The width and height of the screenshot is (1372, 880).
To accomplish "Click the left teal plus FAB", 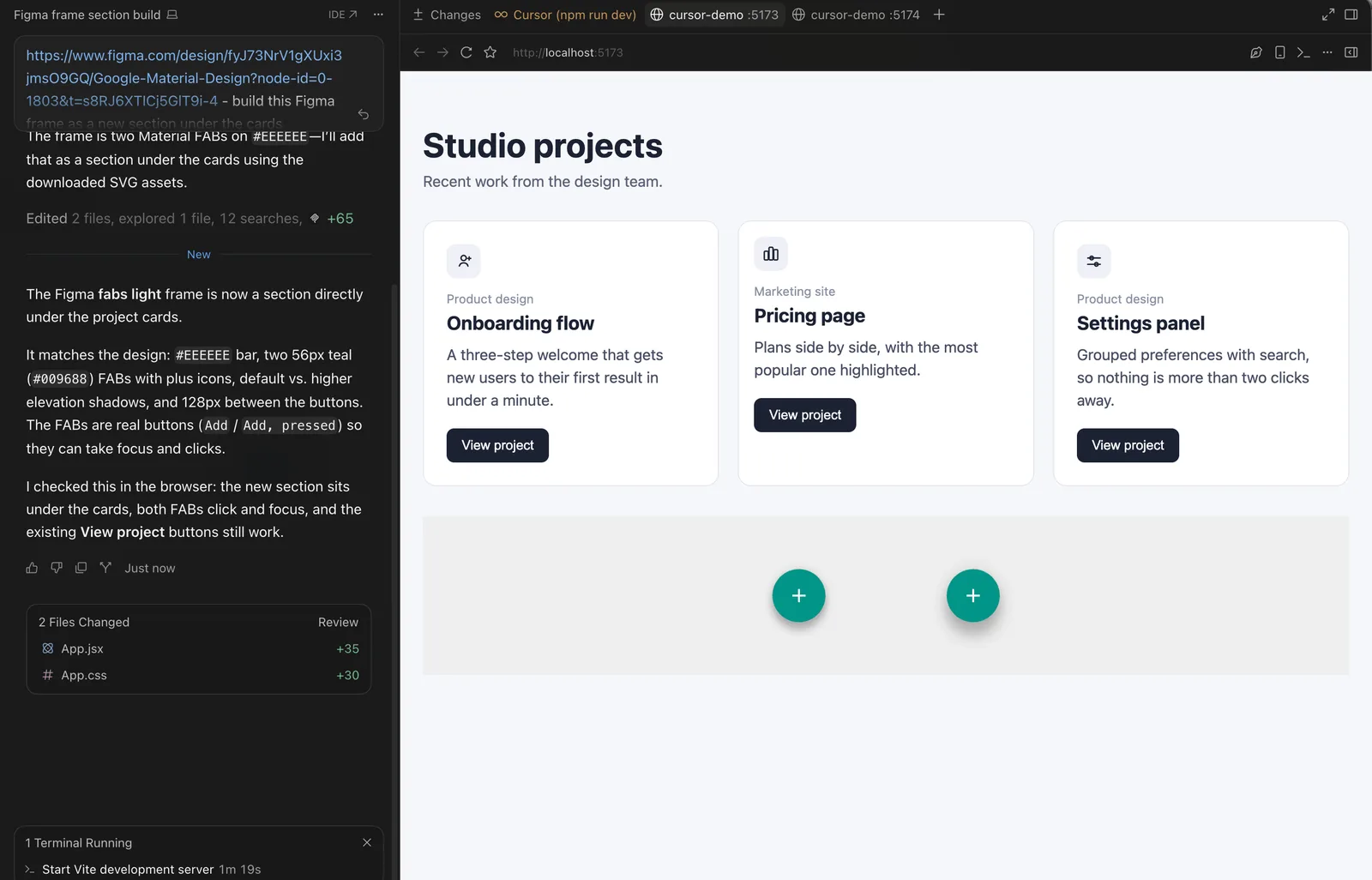I will point(798,595).
